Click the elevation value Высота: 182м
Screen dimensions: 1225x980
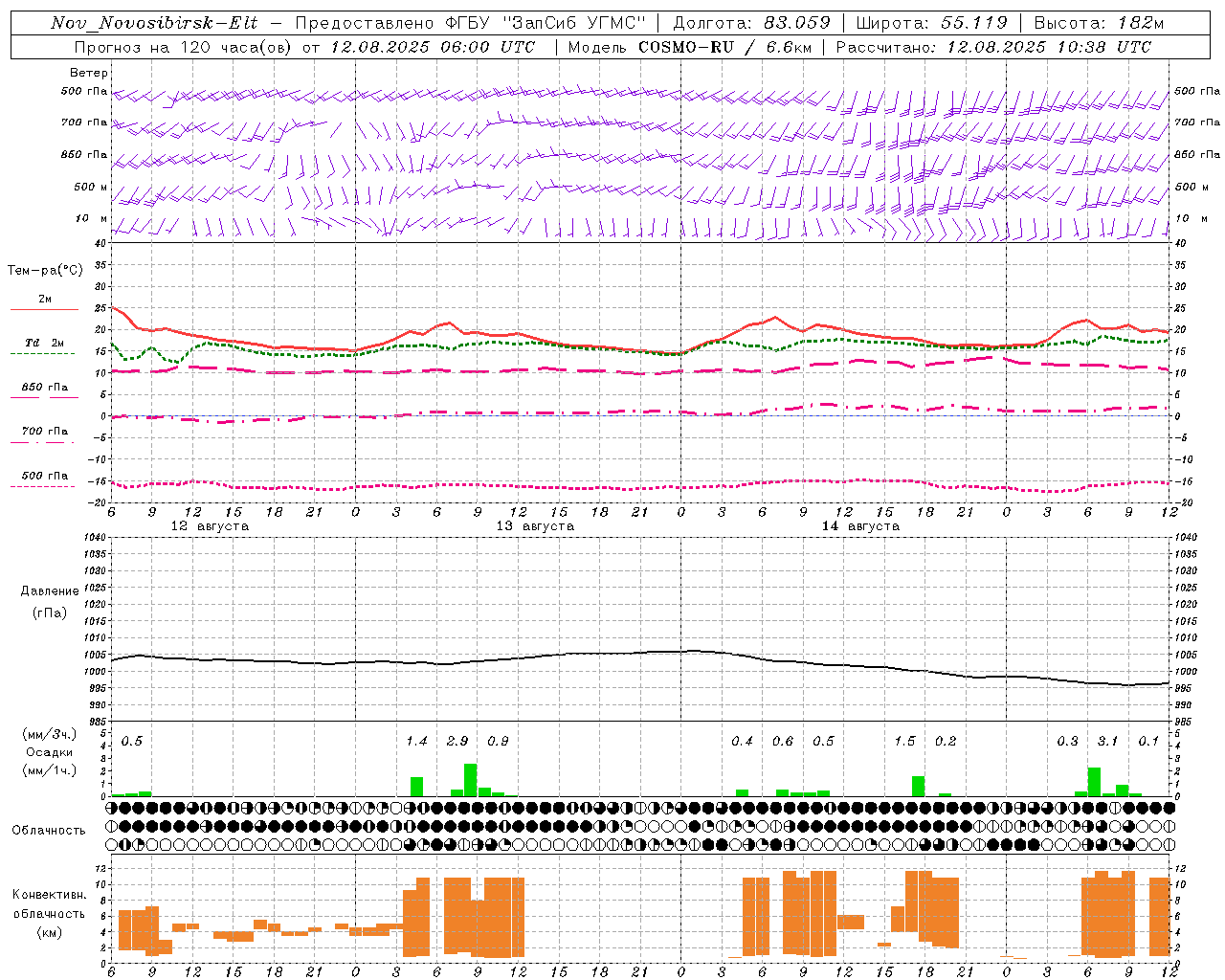(1099, 23)
